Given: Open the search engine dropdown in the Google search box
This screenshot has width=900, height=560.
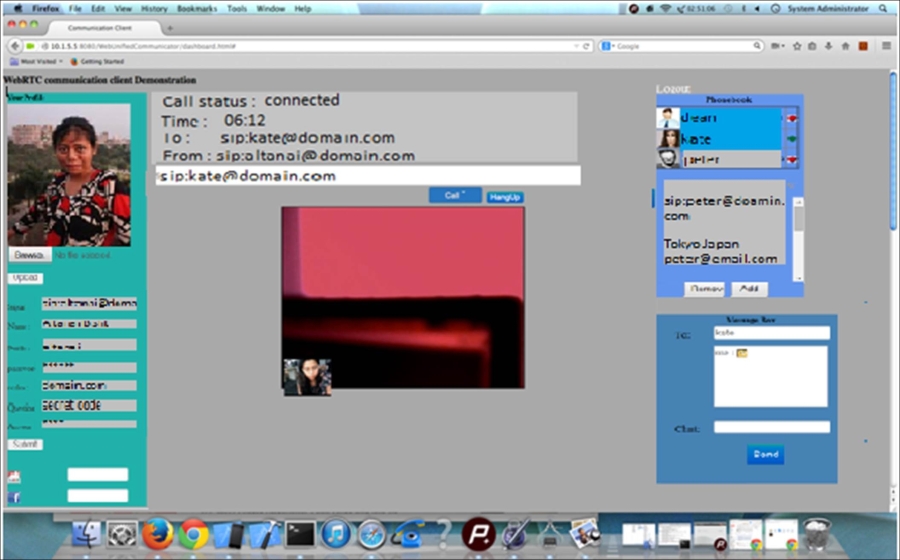Looking at the screenshot, I should pyautogui.click(x=607, y=46).
